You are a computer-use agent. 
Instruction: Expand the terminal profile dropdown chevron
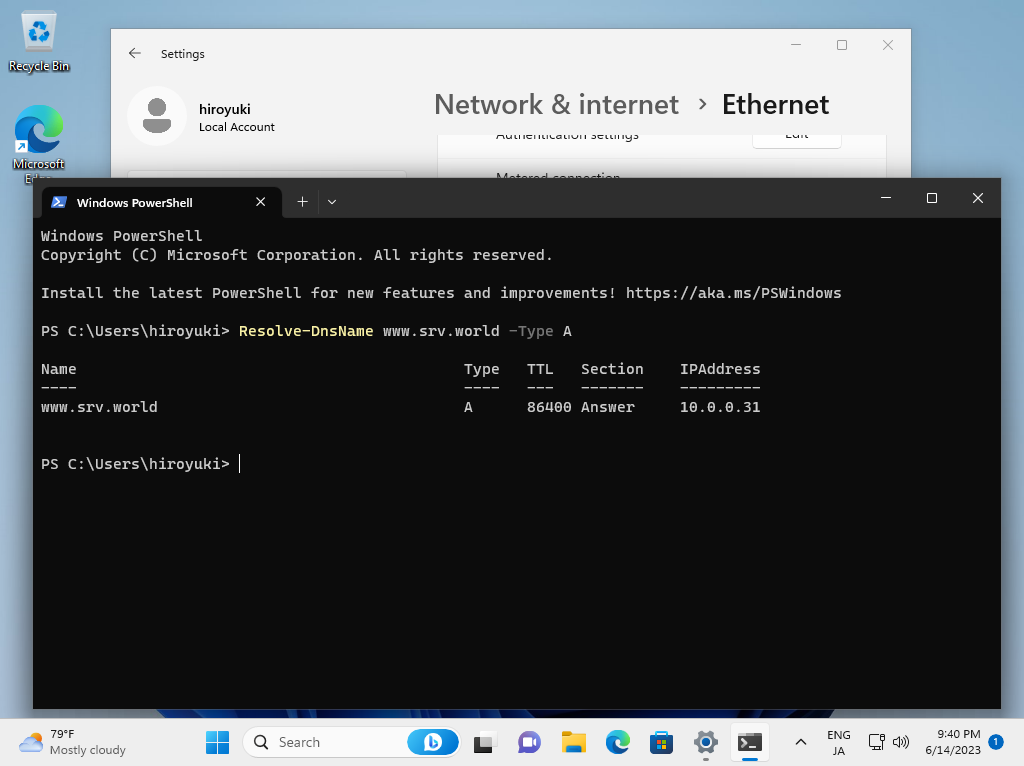[x=332, y=202]
